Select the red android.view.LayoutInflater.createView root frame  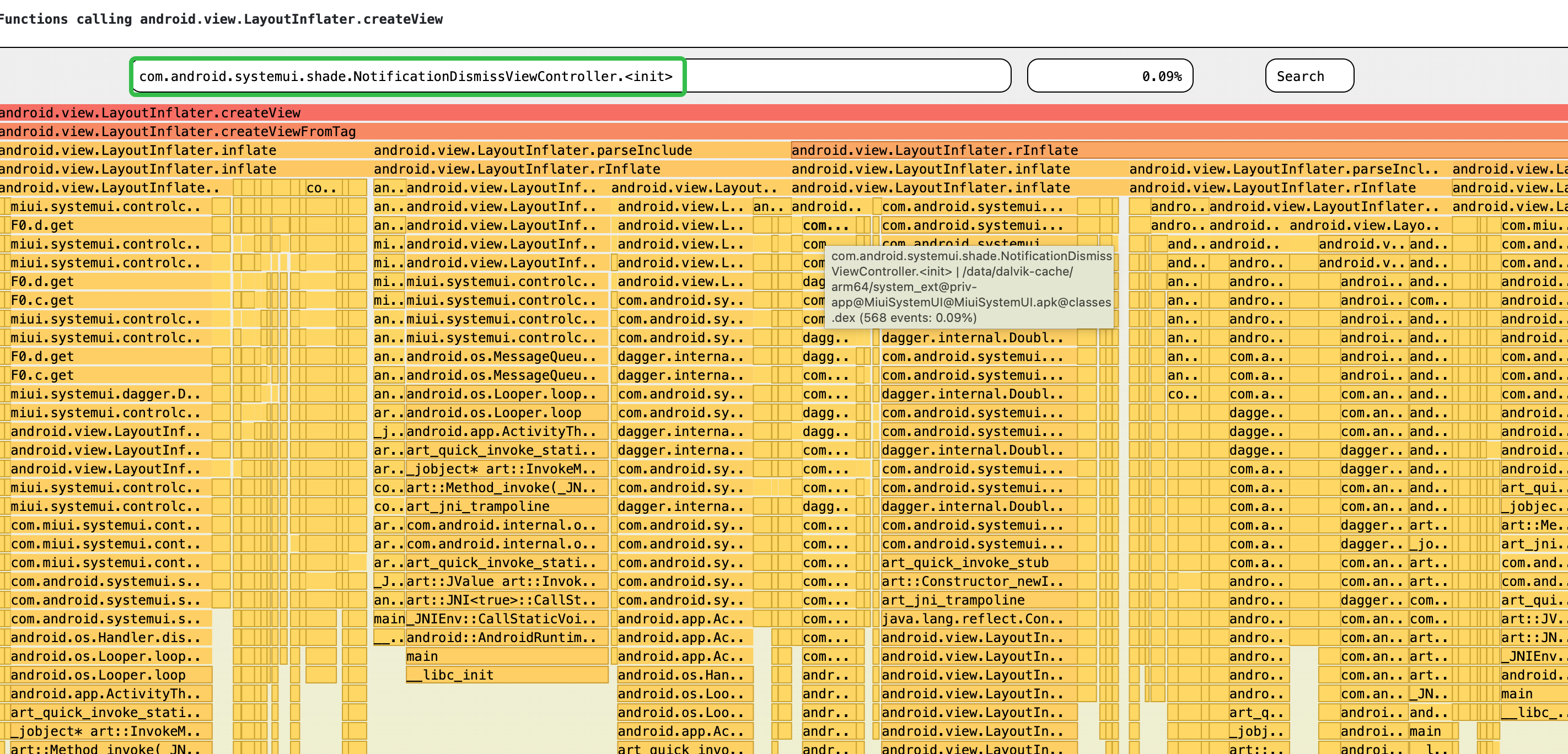784,112
